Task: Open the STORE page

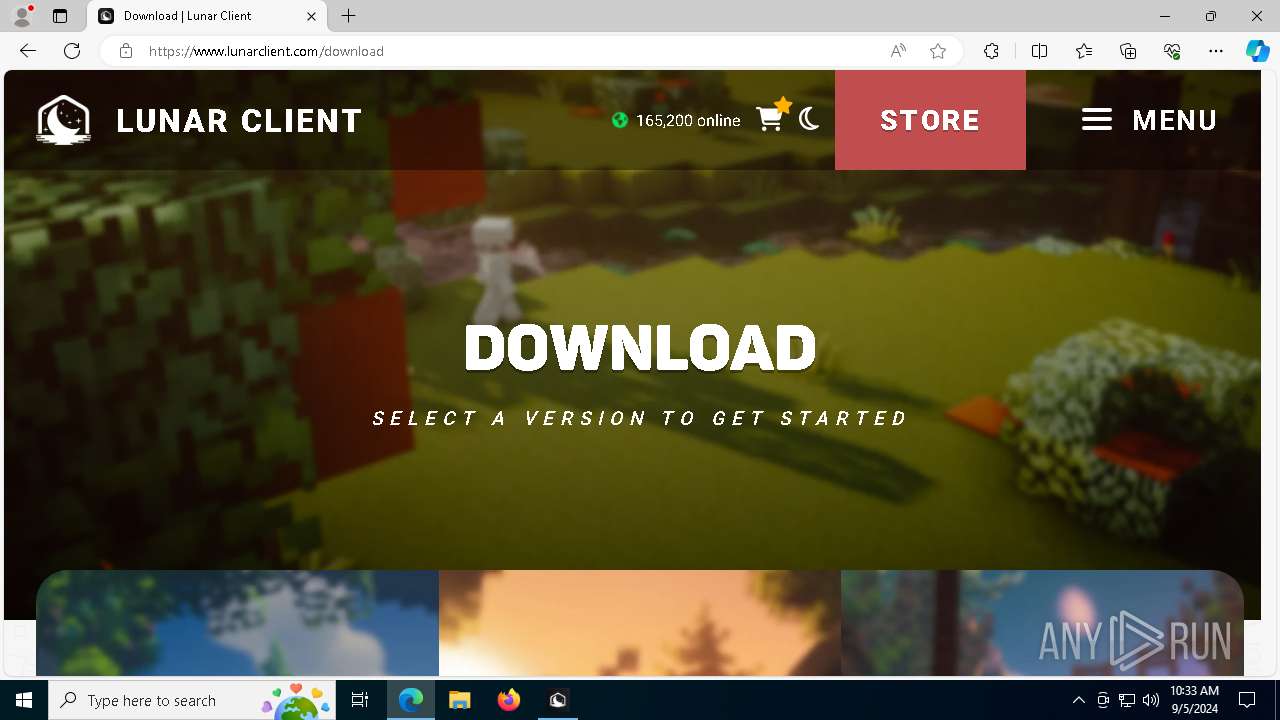Action: click(x=930, y=120)
